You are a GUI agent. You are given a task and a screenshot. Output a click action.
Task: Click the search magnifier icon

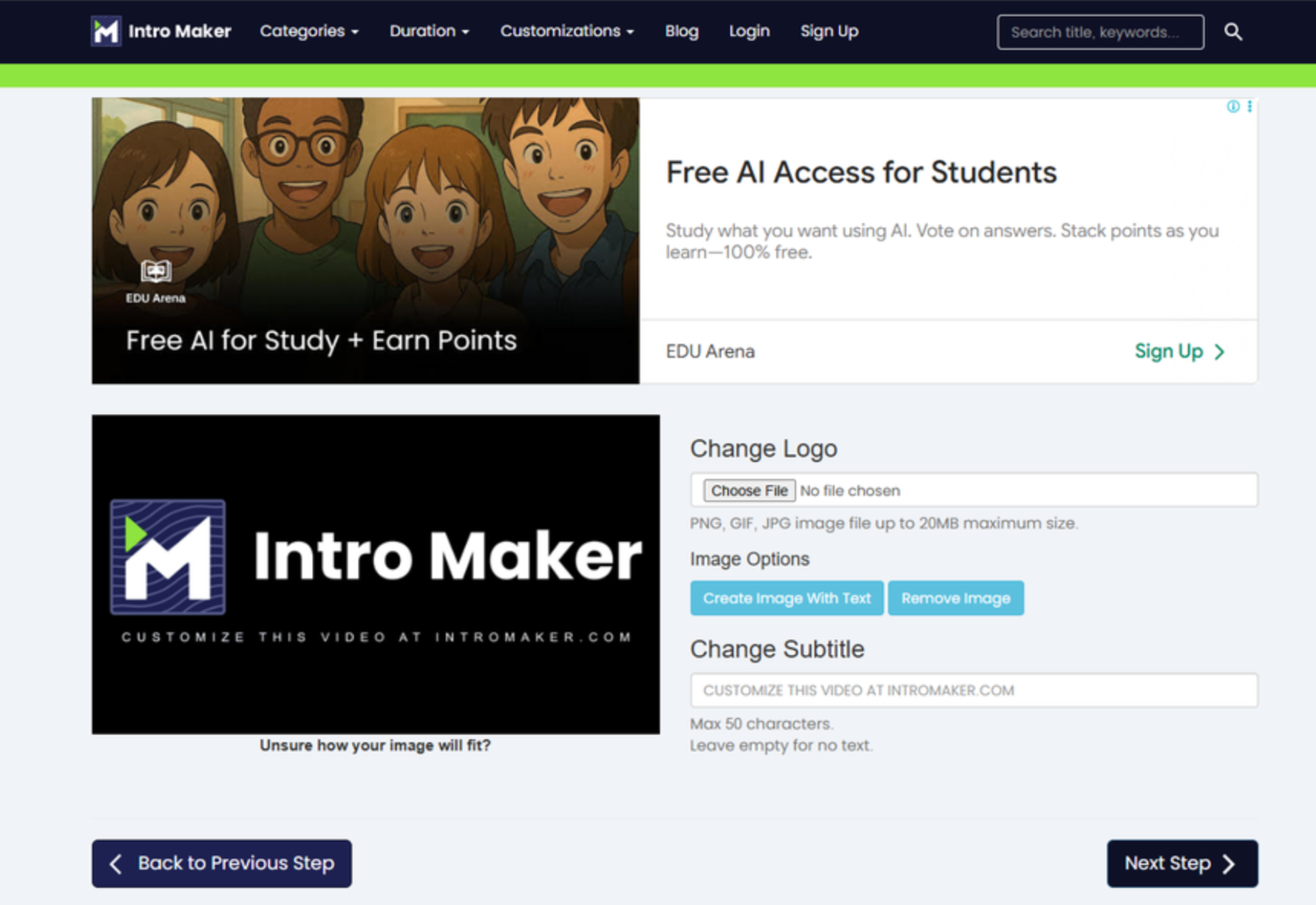(1233, 31)
